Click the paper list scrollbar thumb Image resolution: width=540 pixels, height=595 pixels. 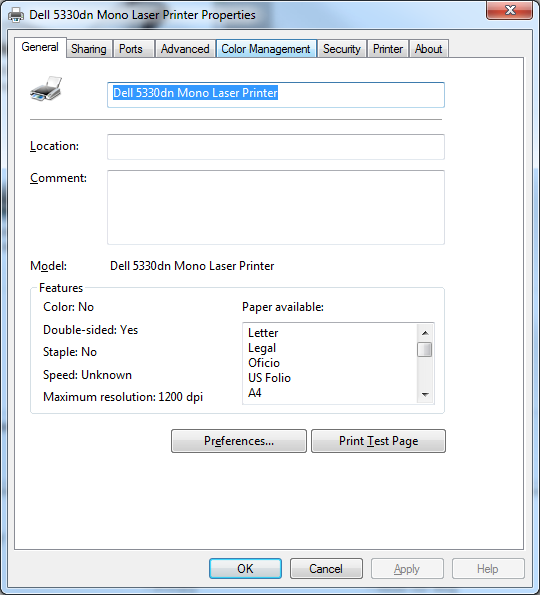[x=425, y=349]
